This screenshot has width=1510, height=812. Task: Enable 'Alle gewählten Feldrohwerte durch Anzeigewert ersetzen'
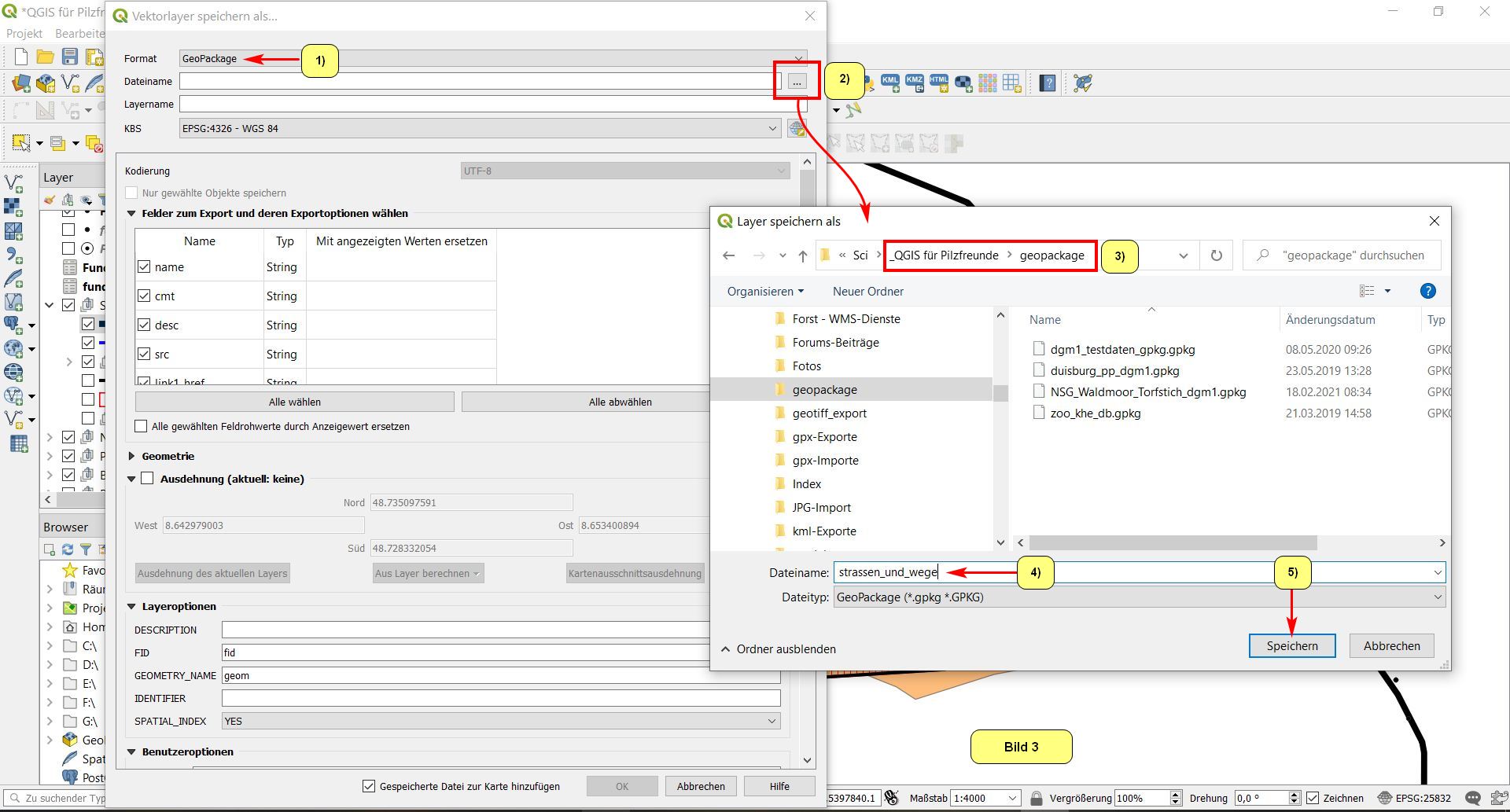[142, 427]
